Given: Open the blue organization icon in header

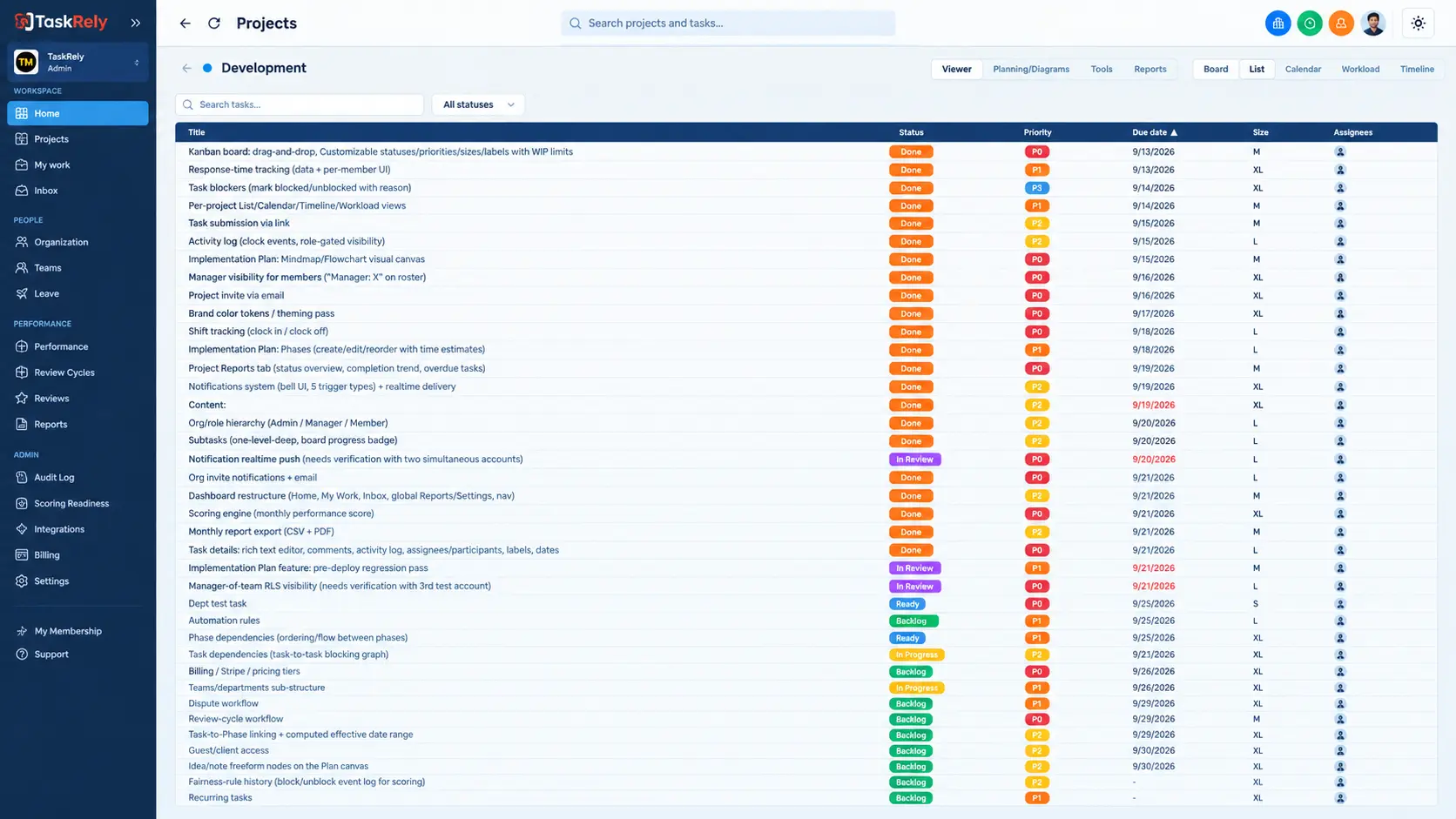Looking at the screenshot, I should point(1277,23).
